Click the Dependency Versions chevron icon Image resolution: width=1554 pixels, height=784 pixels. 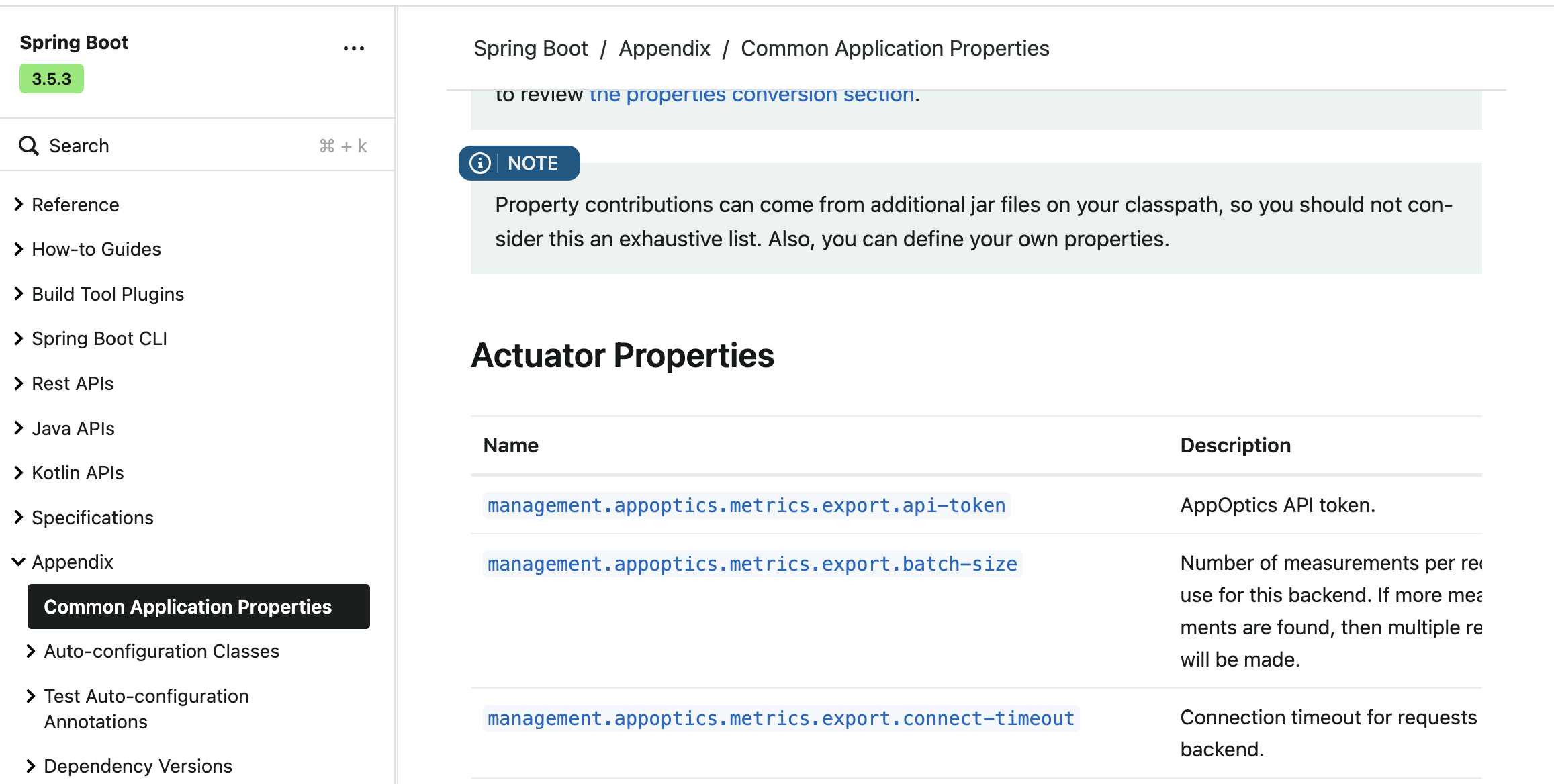[30, 765]
